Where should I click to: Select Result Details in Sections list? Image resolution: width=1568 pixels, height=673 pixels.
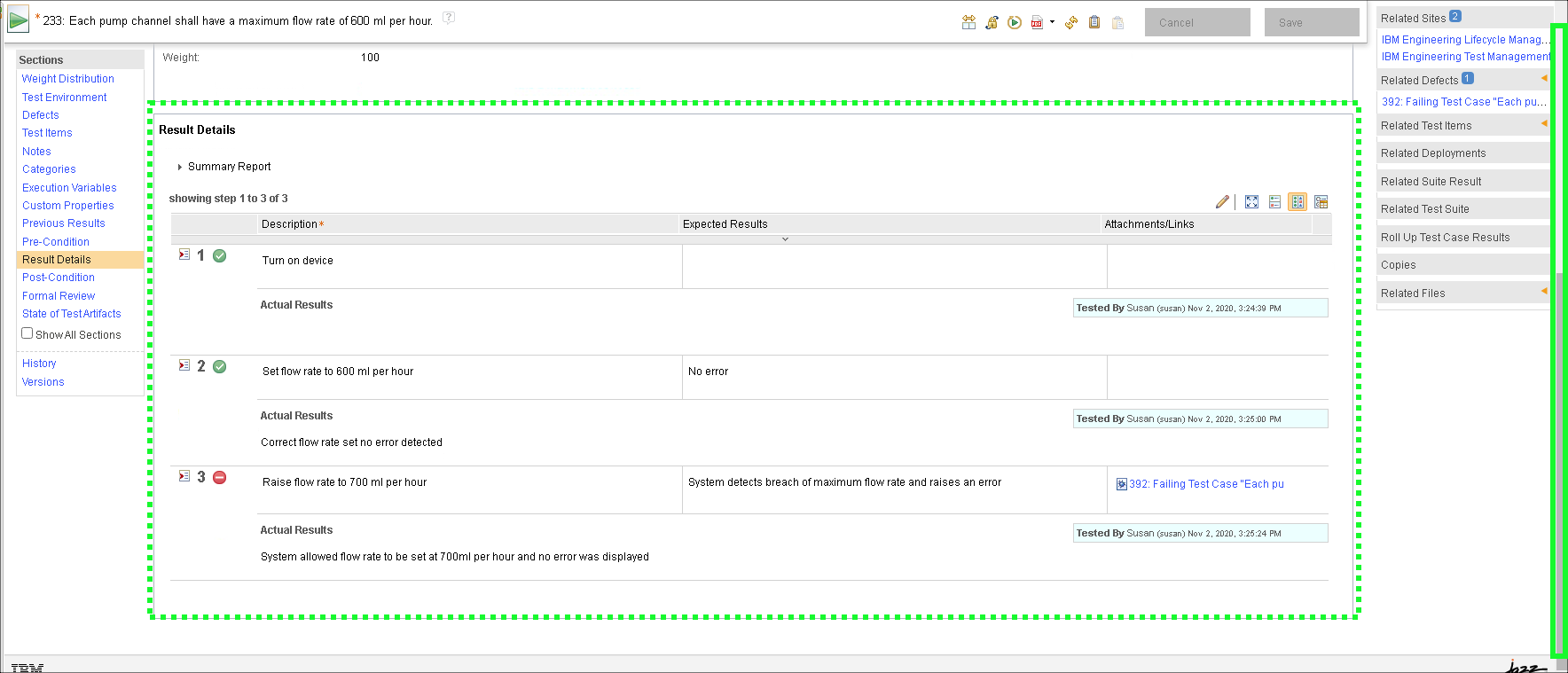click(x=57, y=260)
